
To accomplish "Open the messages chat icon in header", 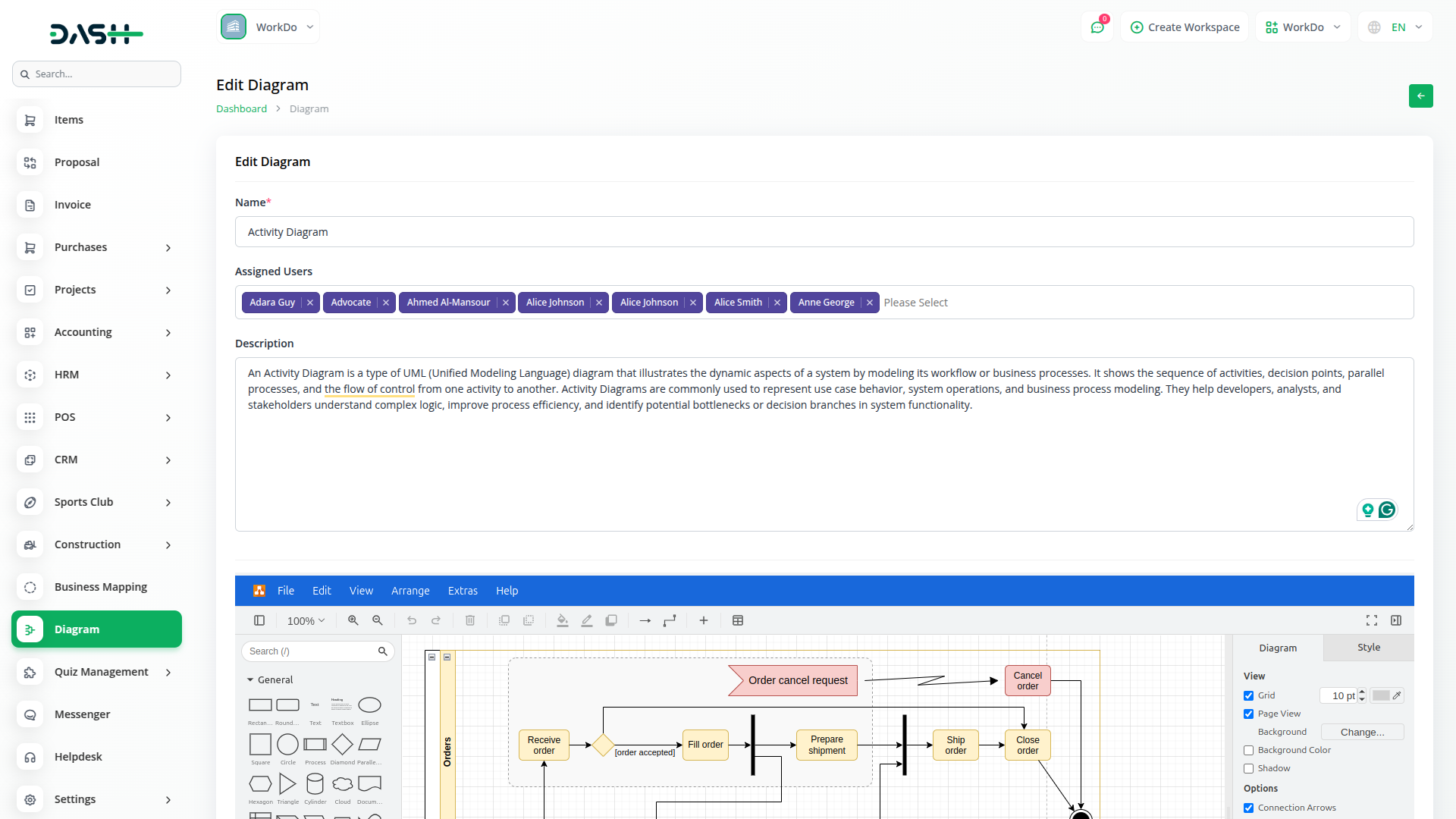I will point(1097,27).
